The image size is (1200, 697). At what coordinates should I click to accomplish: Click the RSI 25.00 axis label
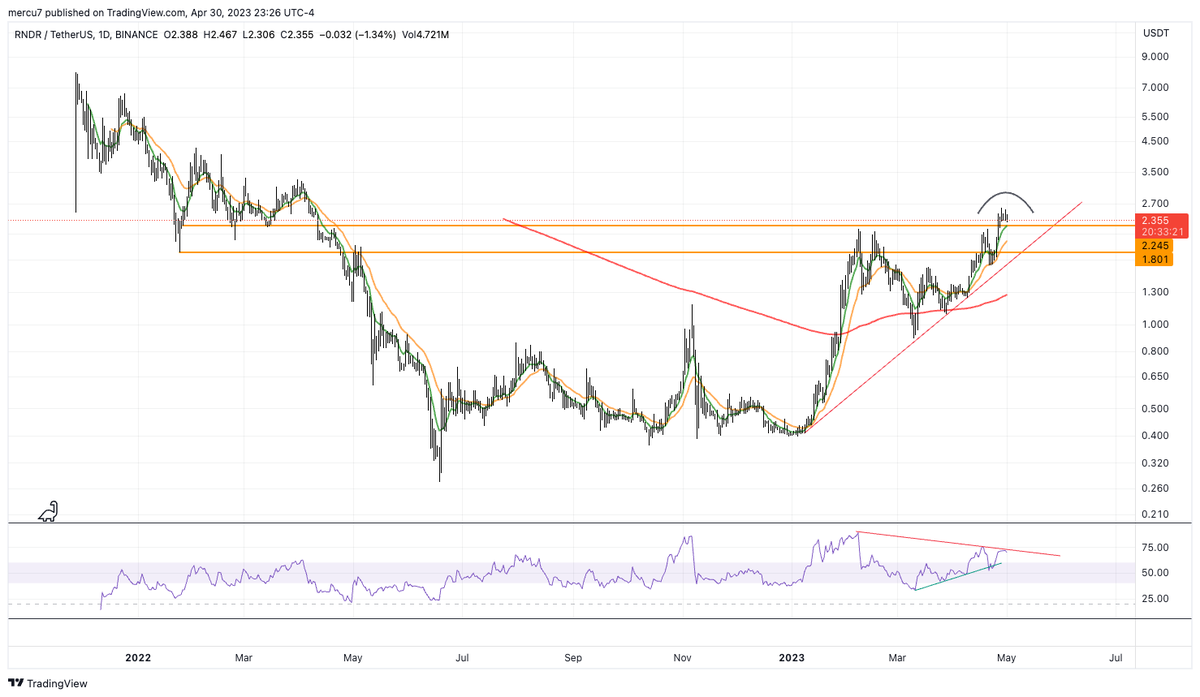[1156, 598]
